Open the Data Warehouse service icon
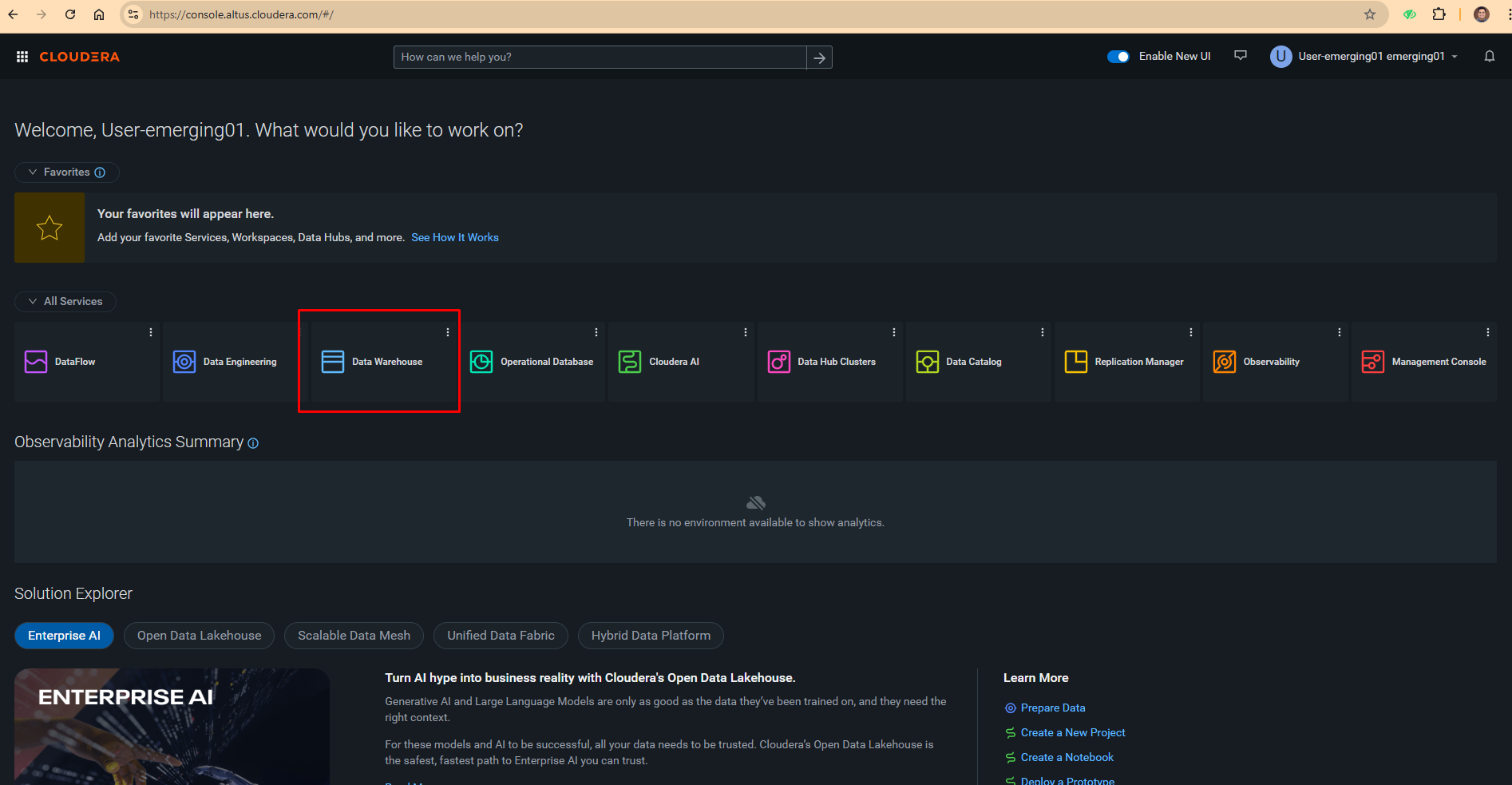Screen dimensions: 1512x785 tap(333, 362)
